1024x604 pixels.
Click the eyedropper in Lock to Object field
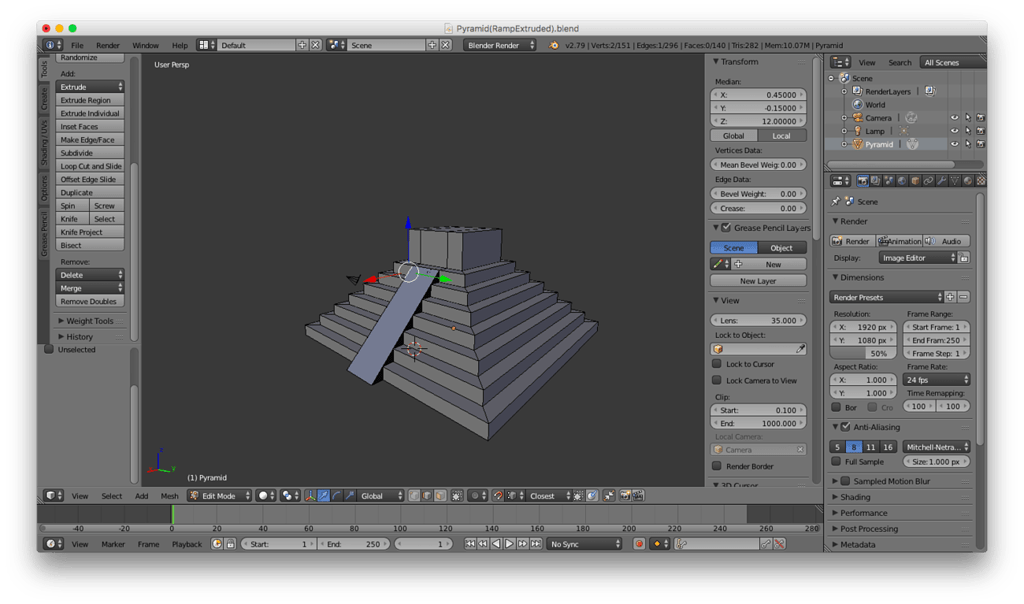800,349
